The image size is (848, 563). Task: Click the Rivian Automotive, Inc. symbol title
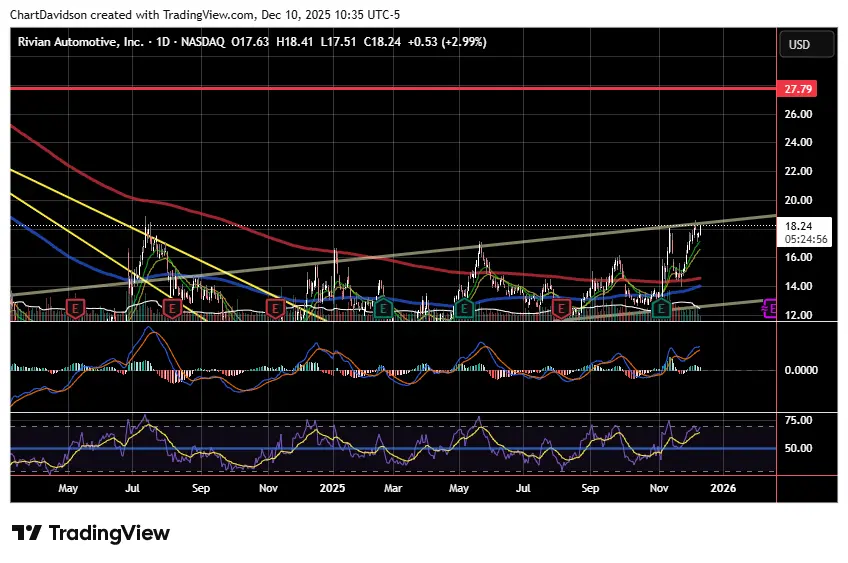pos(81,42)
